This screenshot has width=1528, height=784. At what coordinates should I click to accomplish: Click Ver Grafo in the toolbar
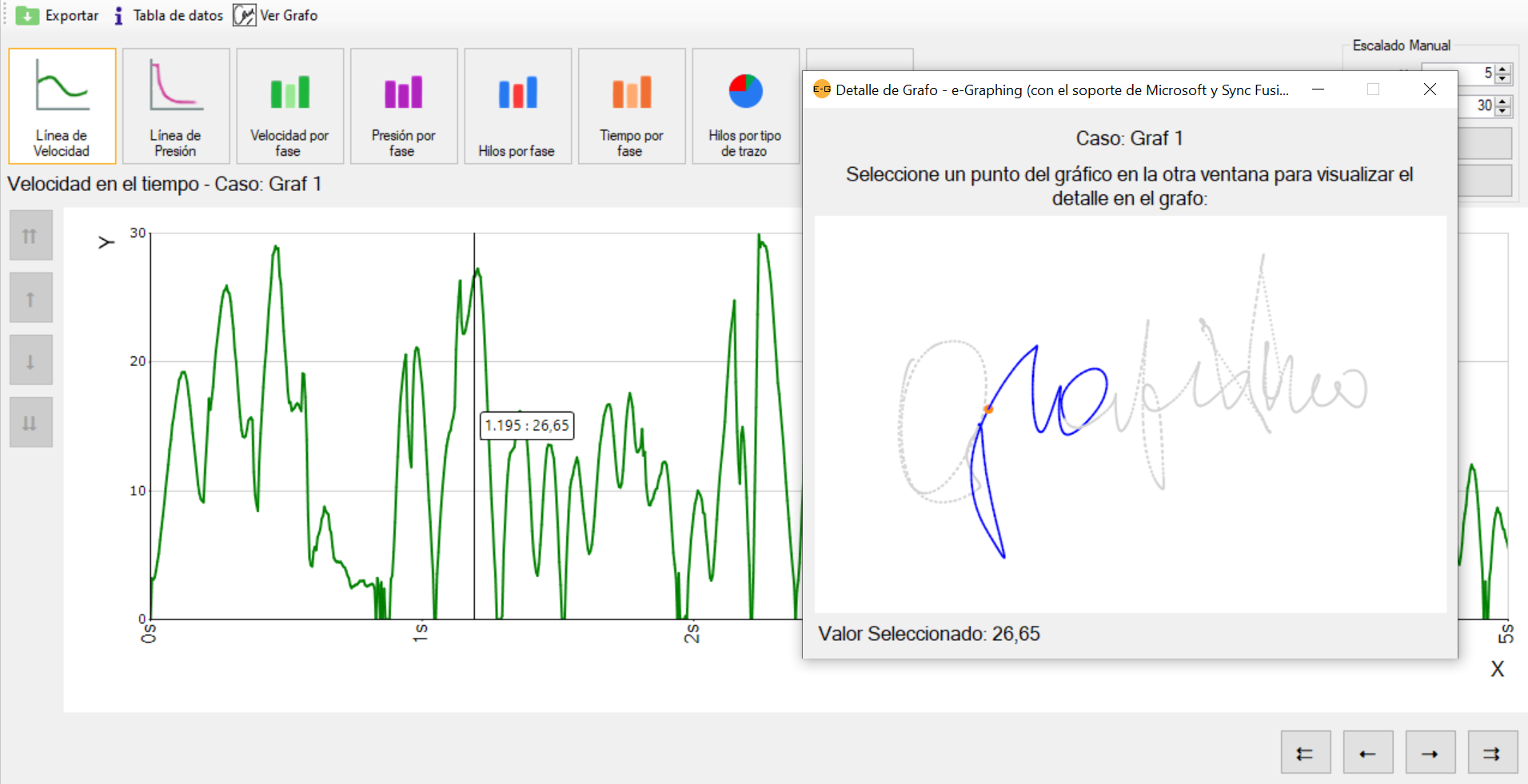[276, 15]
